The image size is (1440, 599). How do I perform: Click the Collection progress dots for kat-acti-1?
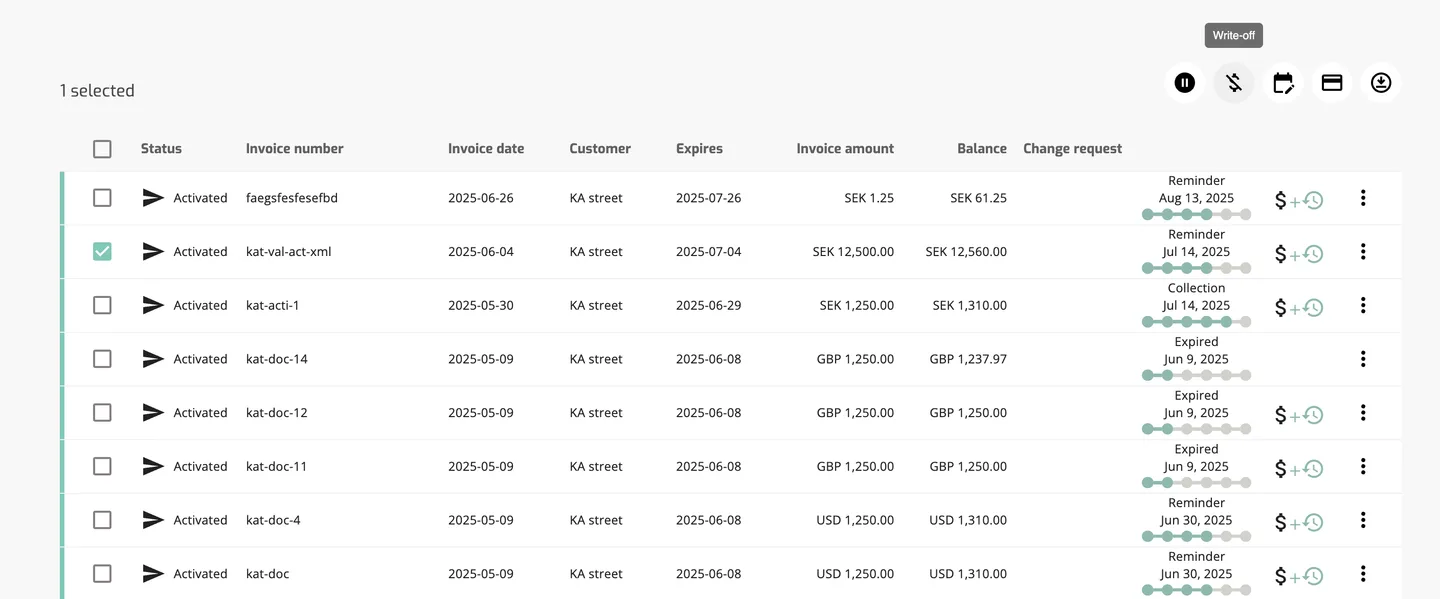(x=1197, y=322)
